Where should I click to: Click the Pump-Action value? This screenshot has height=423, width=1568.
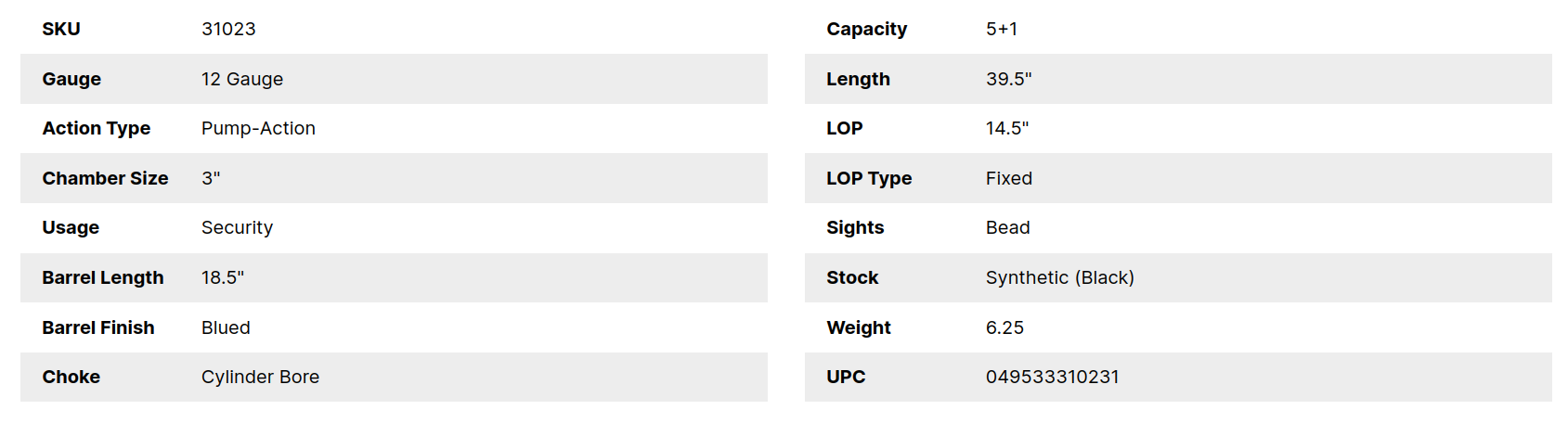click(258, 128)
